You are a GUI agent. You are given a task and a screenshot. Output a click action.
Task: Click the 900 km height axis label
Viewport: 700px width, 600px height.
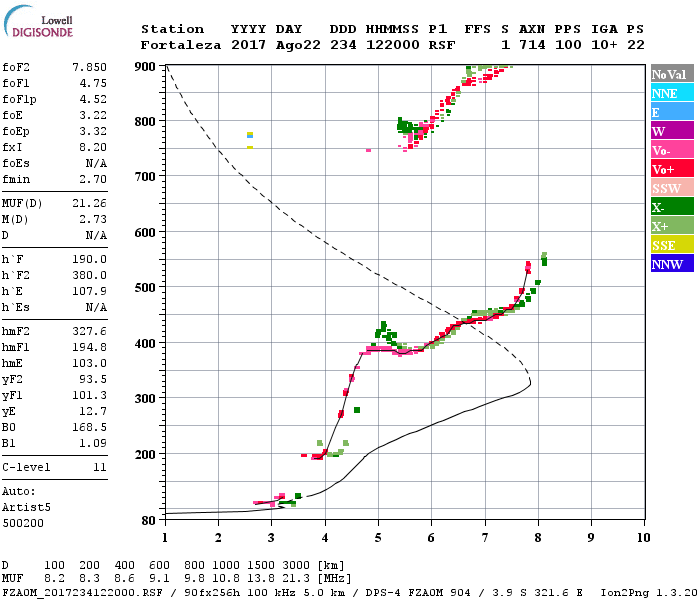pos(145,67)
